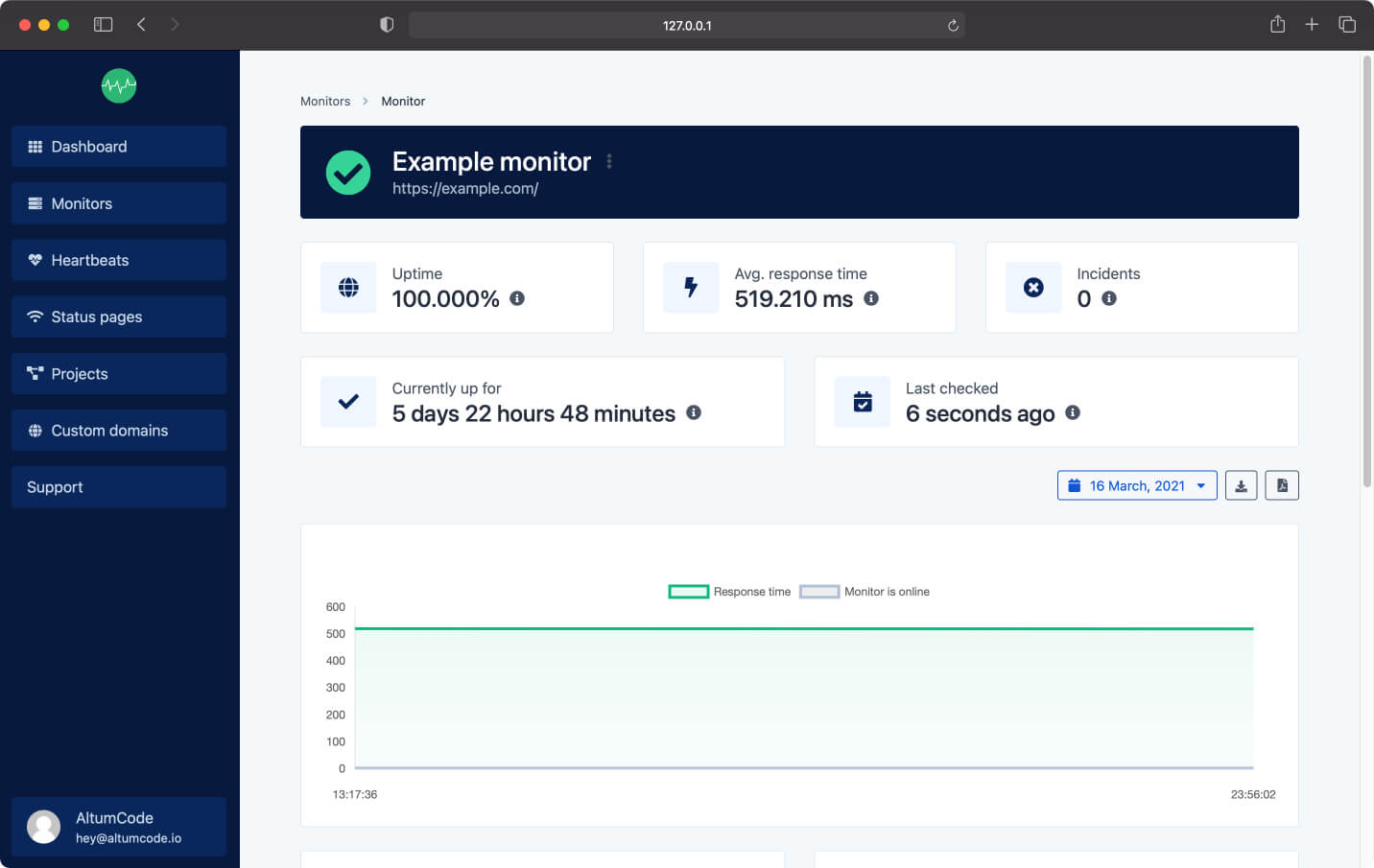Open the Dashboard menu item
Viewport: 1374px width, 868px height.
pos(119,147)
